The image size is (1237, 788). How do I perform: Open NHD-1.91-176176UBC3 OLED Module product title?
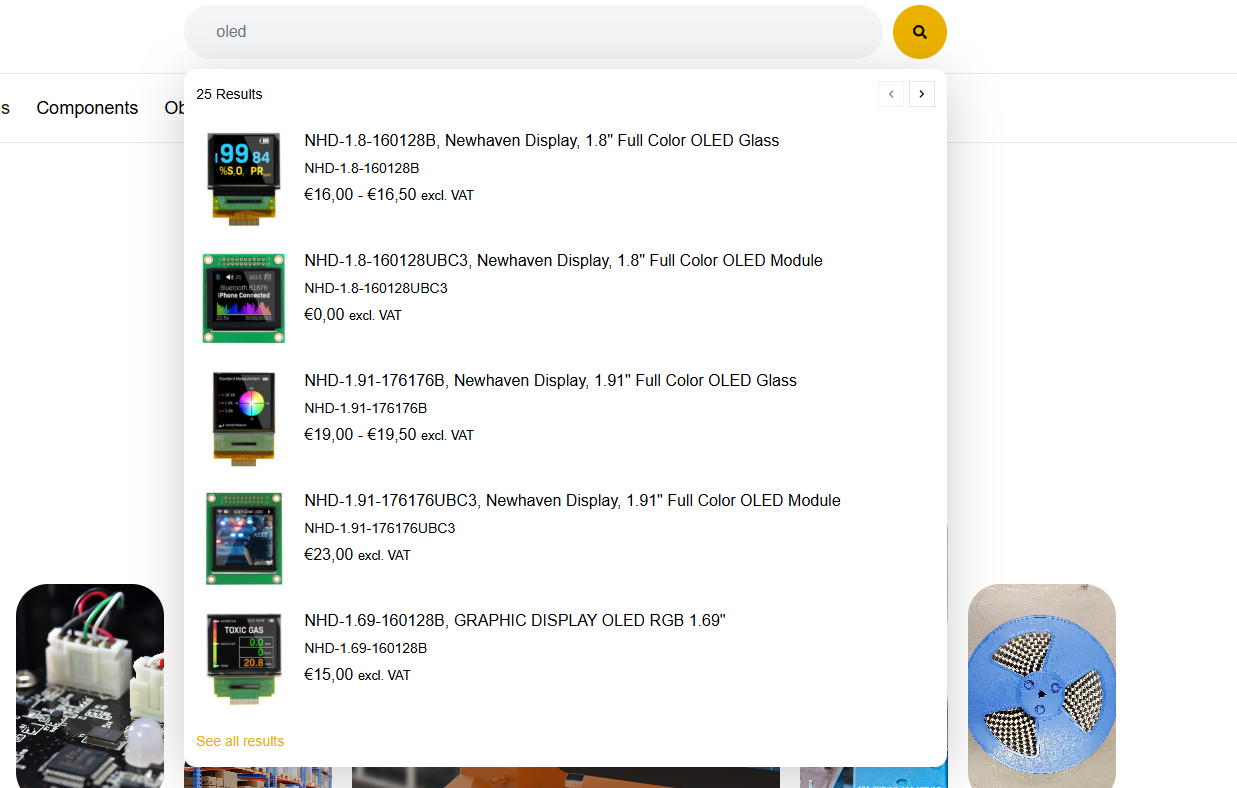tap(572, 501)
